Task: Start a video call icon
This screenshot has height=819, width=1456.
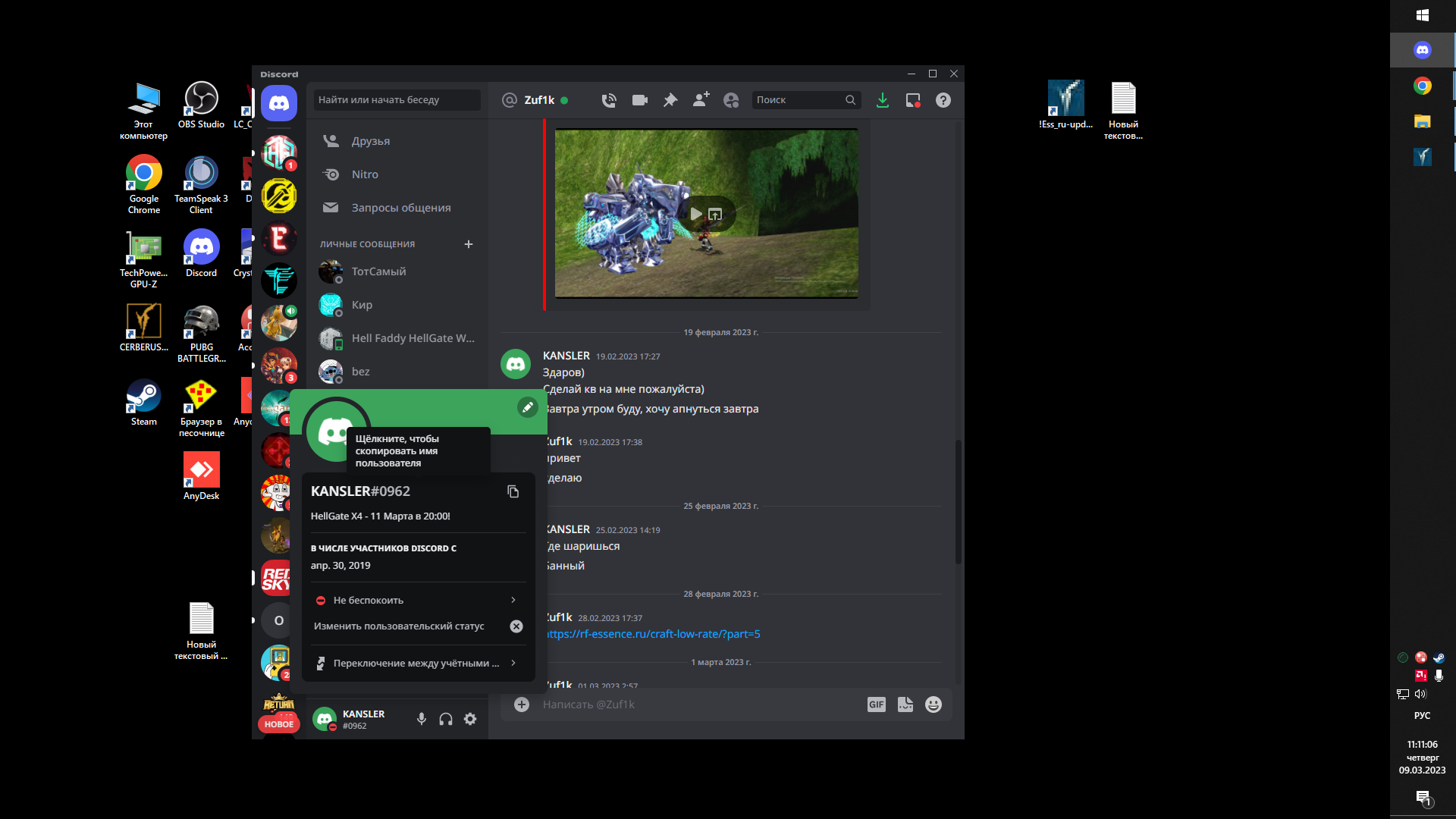Action: pos(639,100)
